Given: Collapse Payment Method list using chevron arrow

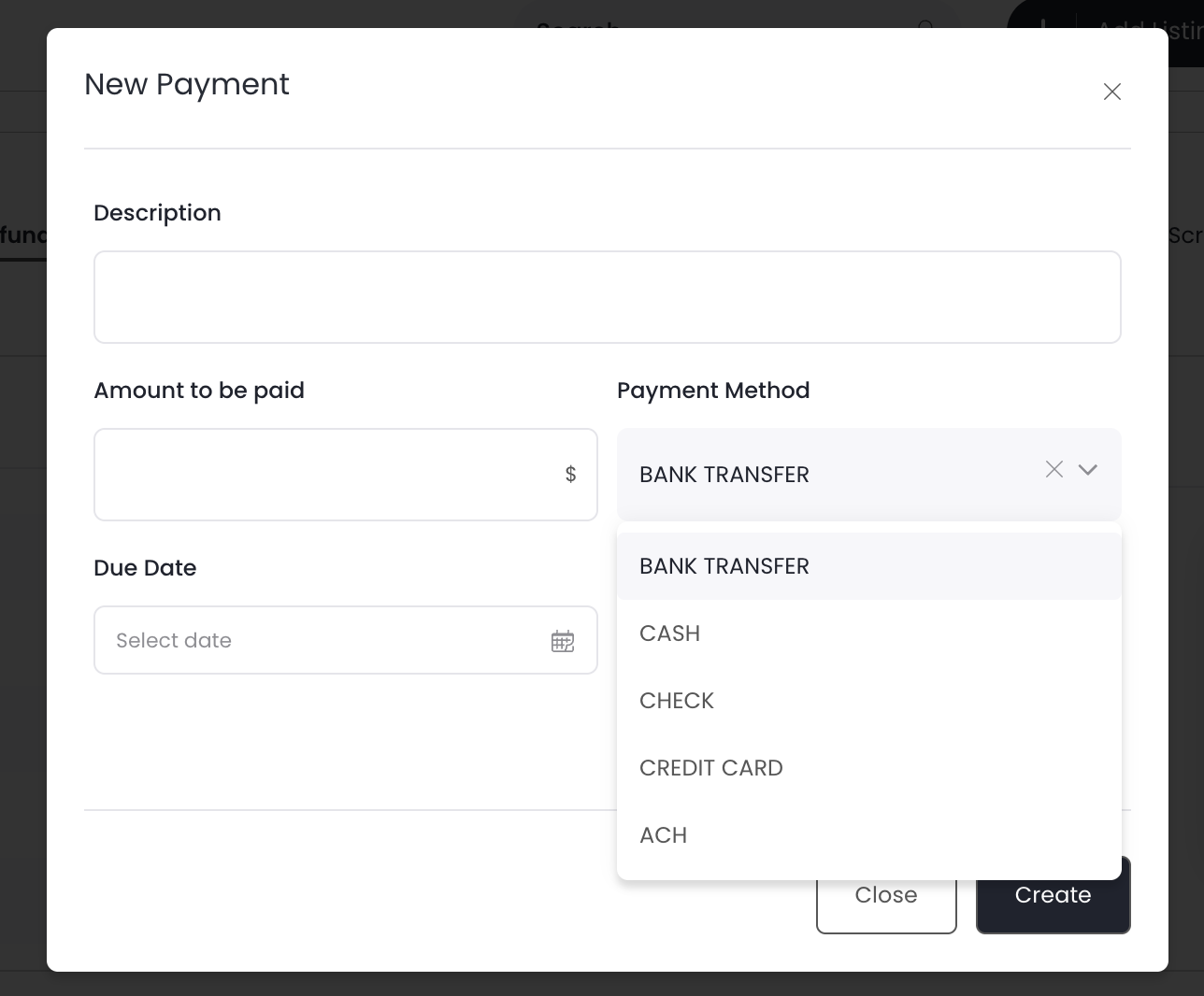Looking at the screenshot, I should (x=1087, y=470).
